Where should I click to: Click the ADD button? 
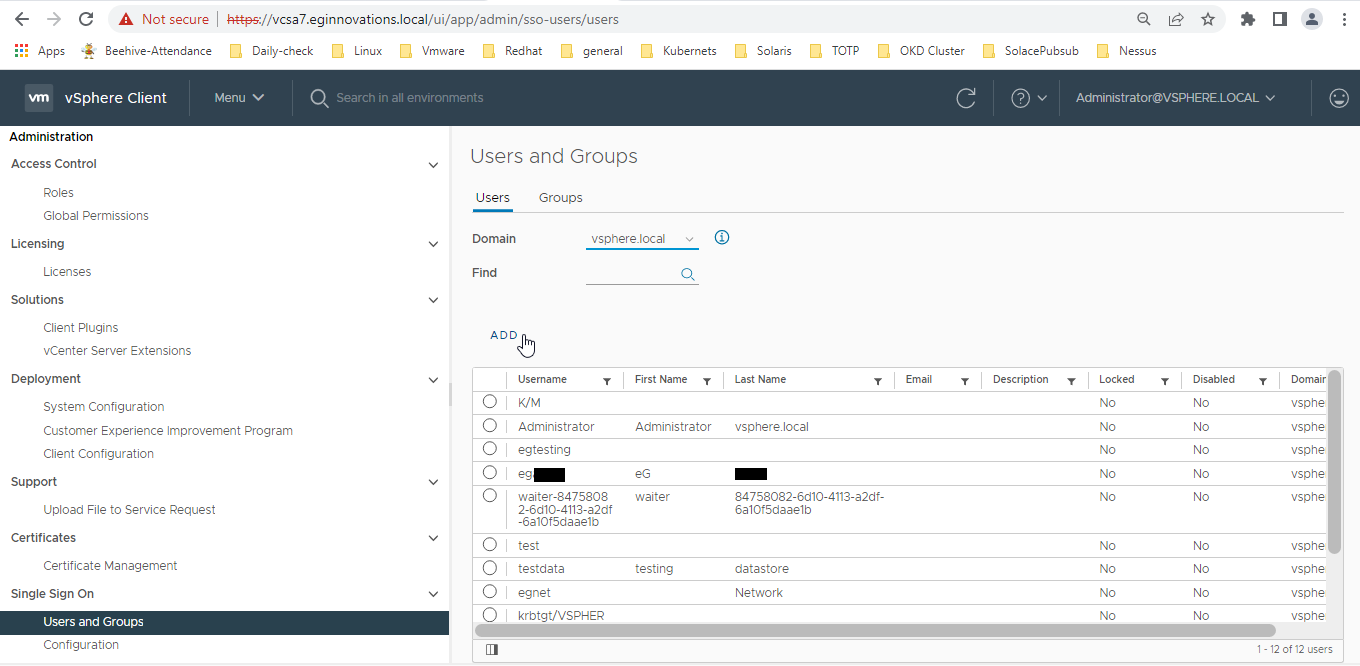point(504,335)
